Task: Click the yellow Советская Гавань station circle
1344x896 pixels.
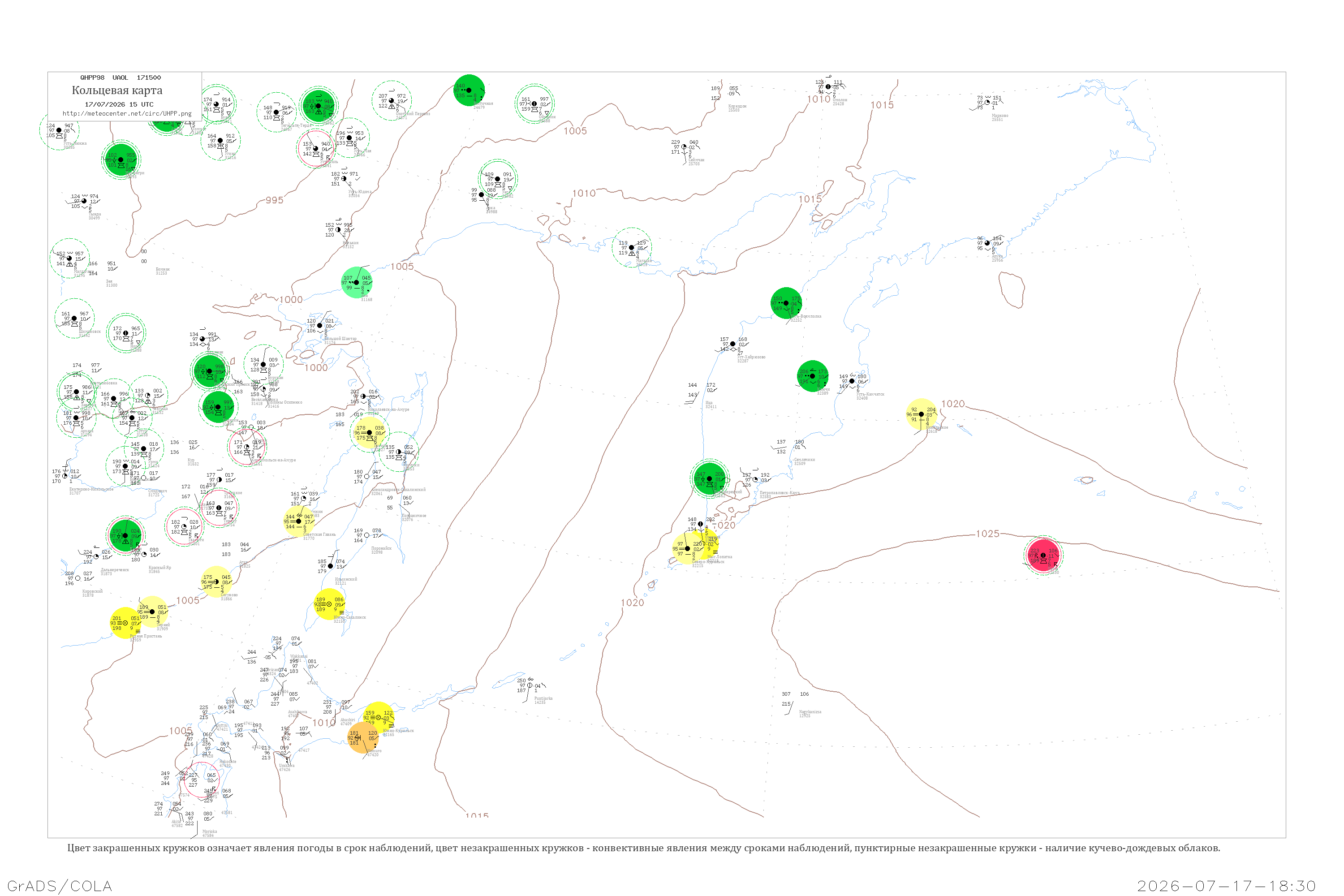Action: click(298, 521)
